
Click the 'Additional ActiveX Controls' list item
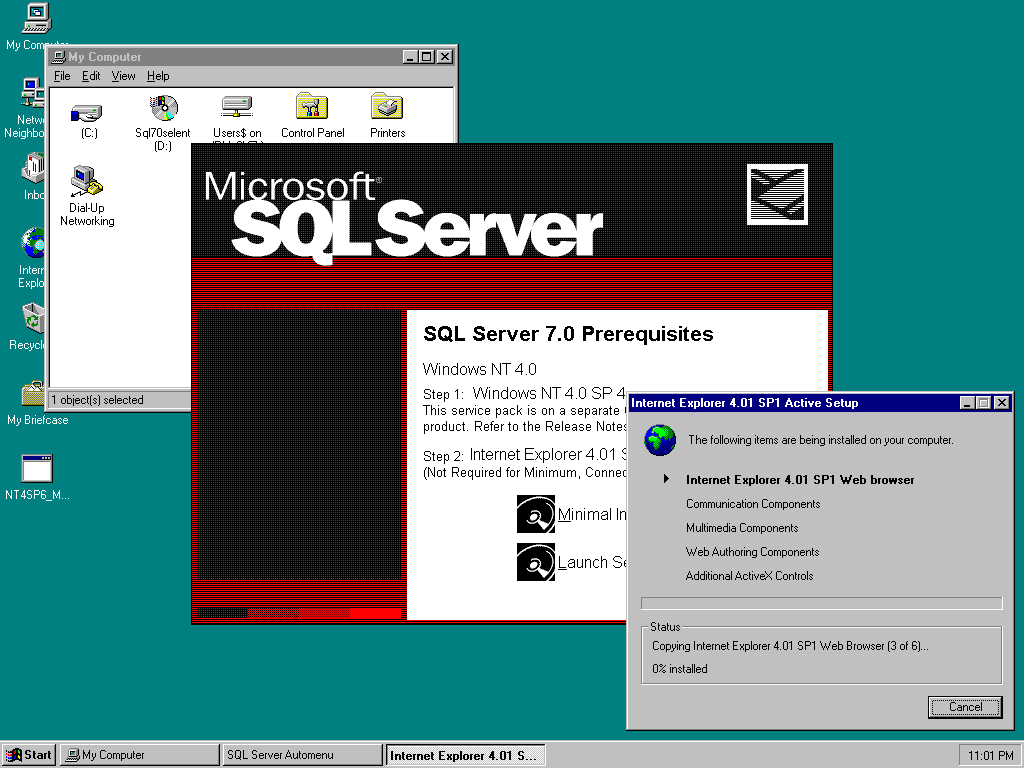pos(749,576)
